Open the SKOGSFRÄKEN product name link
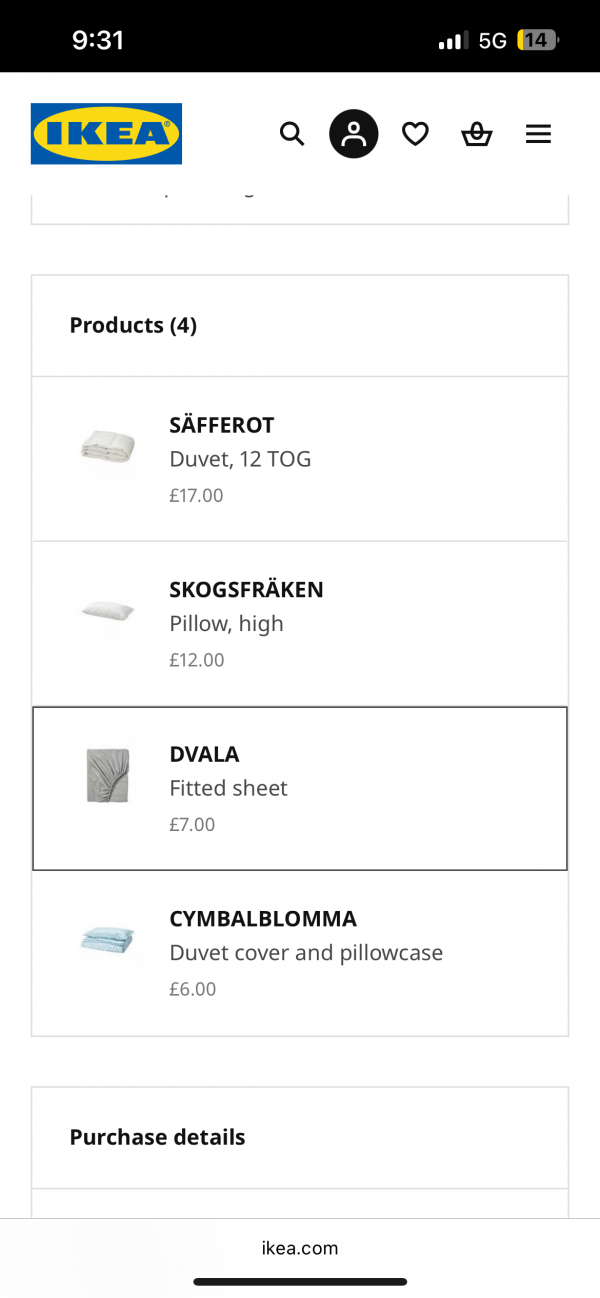This screenshot has width=600, height=1298. coord(246,590)
